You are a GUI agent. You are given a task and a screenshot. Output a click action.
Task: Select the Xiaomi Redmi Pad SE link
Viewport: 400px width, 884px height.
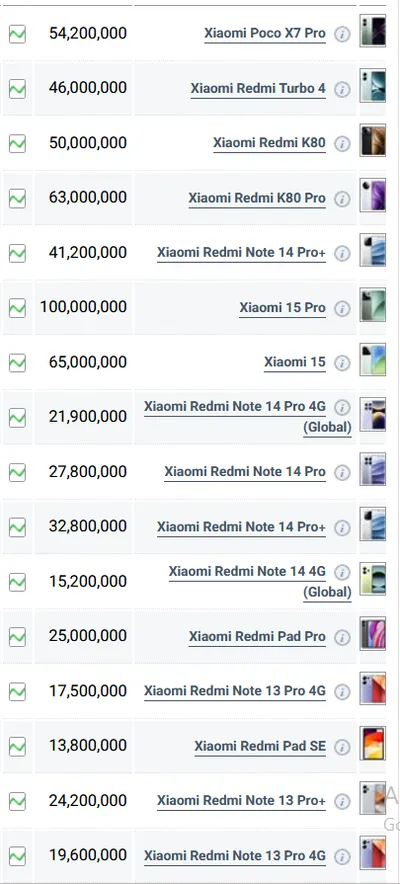coord(260,746)
